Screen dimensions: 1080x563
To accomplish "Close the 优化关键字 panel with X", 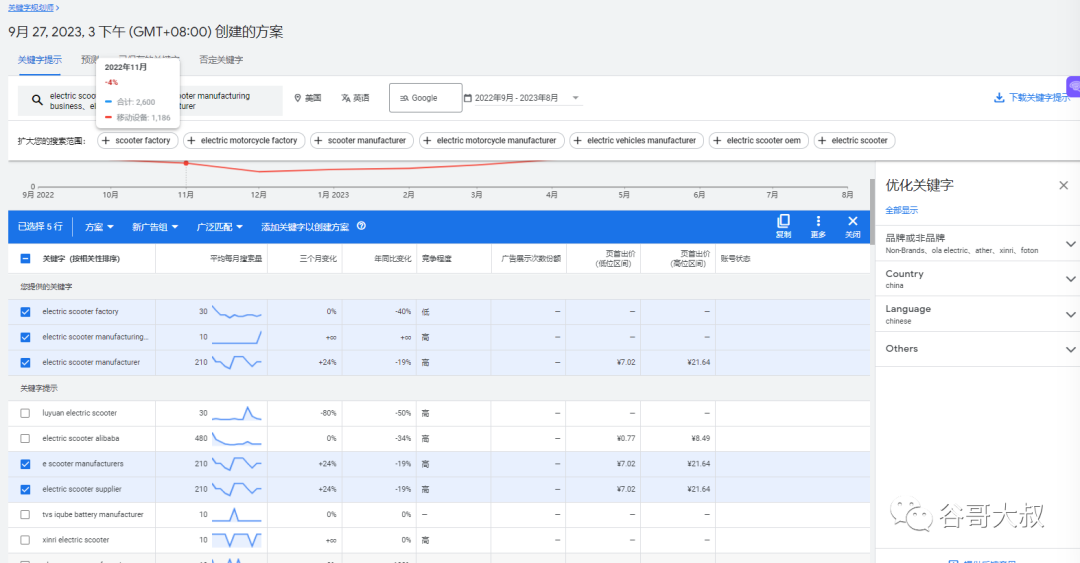I will click(1063, 185).
